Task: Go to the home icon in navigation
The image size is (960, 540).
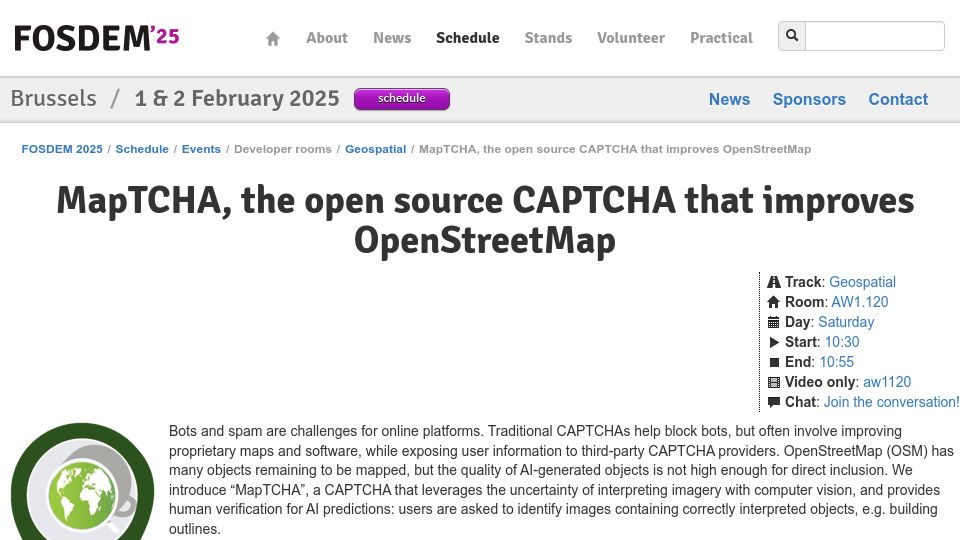Action: pyautogui.click(x=273, y=39)
